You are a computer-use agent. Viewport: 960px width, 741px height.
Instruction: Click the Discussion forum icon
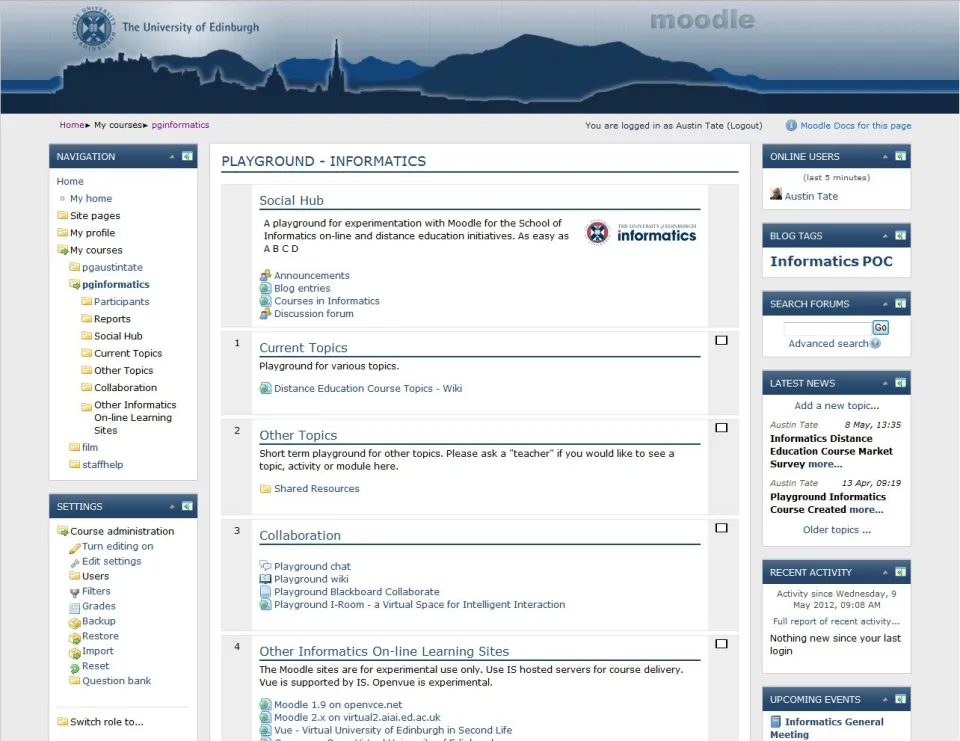click(x=265, y=314)
